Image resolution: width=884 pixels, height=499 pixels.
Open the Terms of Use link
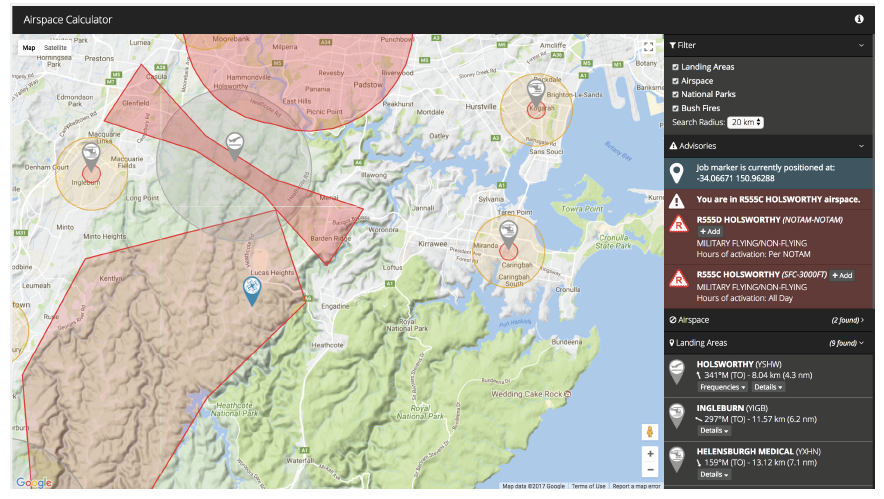point(588,486)
